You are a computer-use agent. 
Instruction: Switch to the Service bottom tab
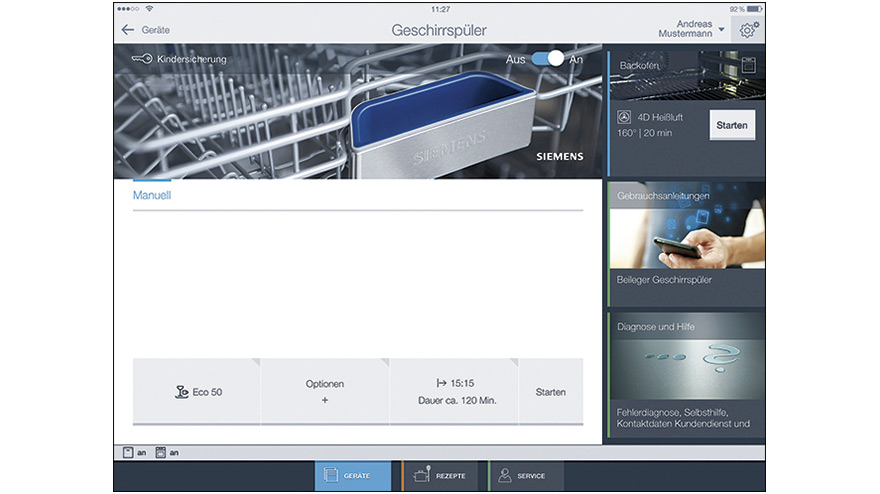tap(527, 475)
